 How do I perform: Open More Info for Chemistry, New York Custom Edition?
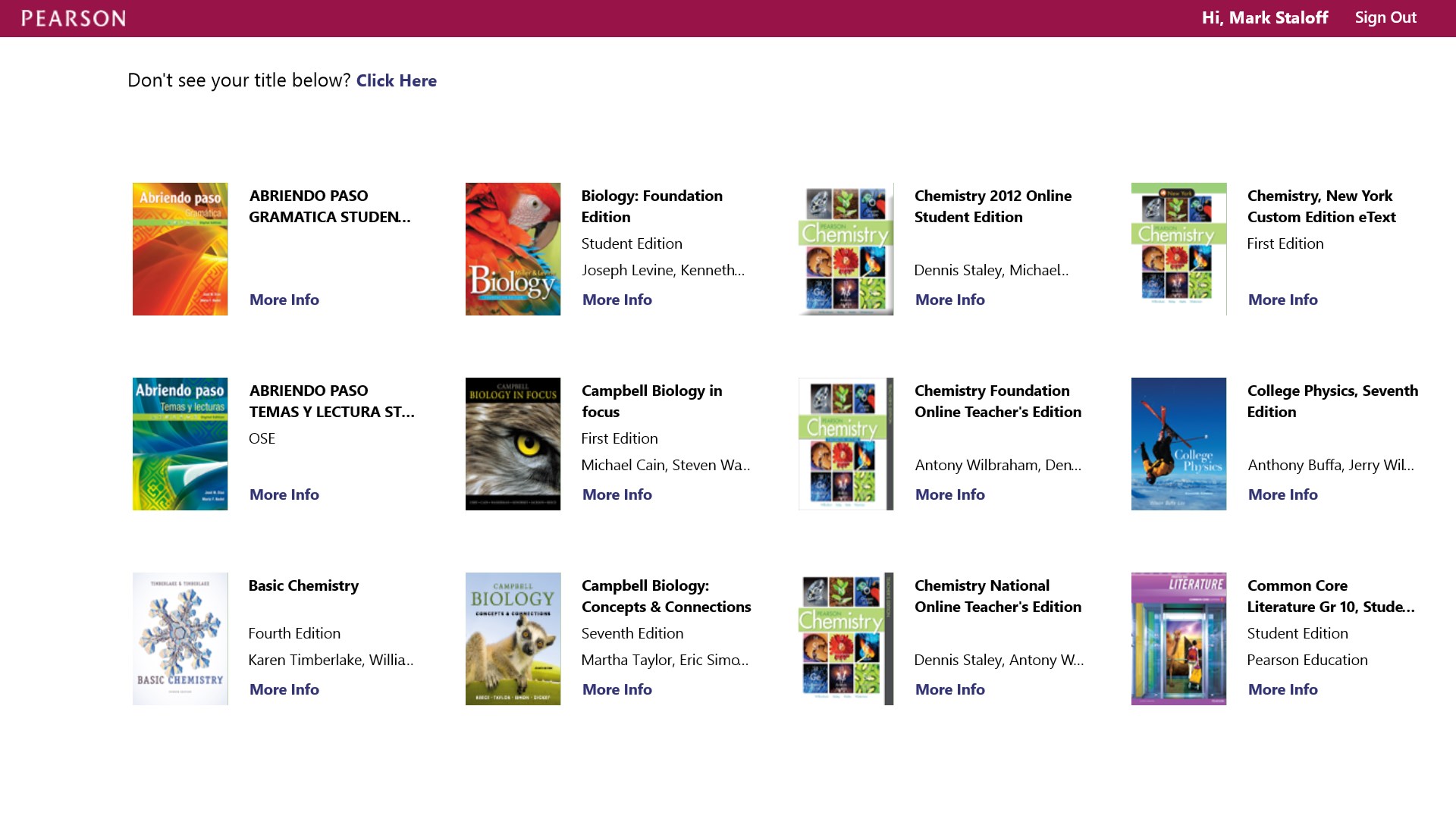[1282, 300]
